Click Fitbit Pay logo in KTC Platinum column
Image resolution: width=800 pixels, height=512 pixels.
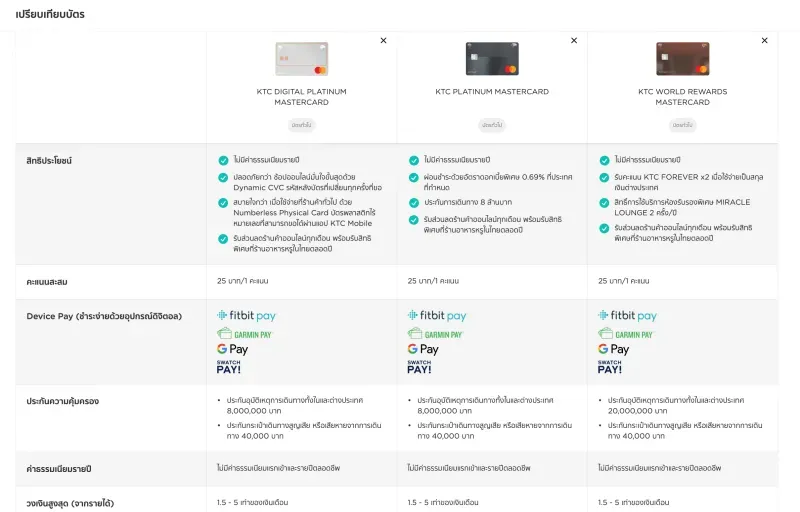[x=437, y=316]
